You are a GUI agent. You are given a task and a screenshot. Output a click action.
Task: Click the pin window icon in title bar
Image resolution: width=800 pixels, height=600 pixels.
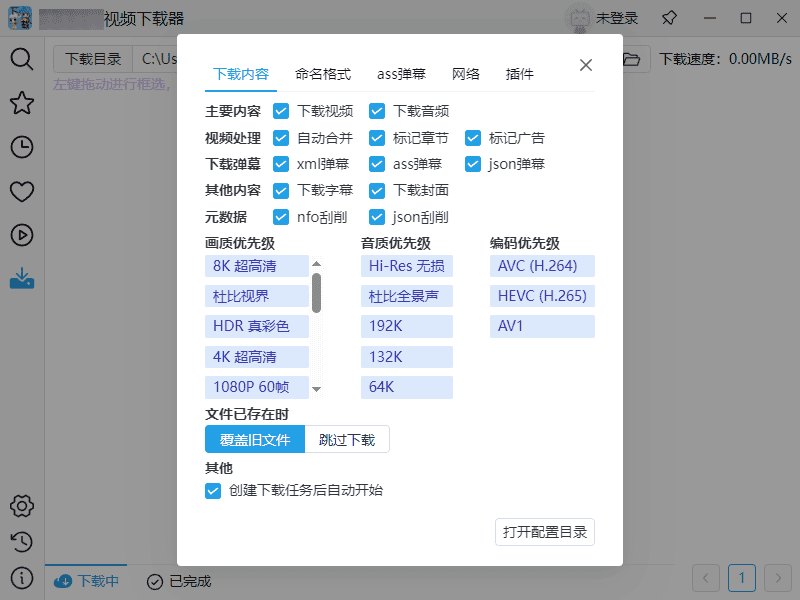(x=669, y=18)
